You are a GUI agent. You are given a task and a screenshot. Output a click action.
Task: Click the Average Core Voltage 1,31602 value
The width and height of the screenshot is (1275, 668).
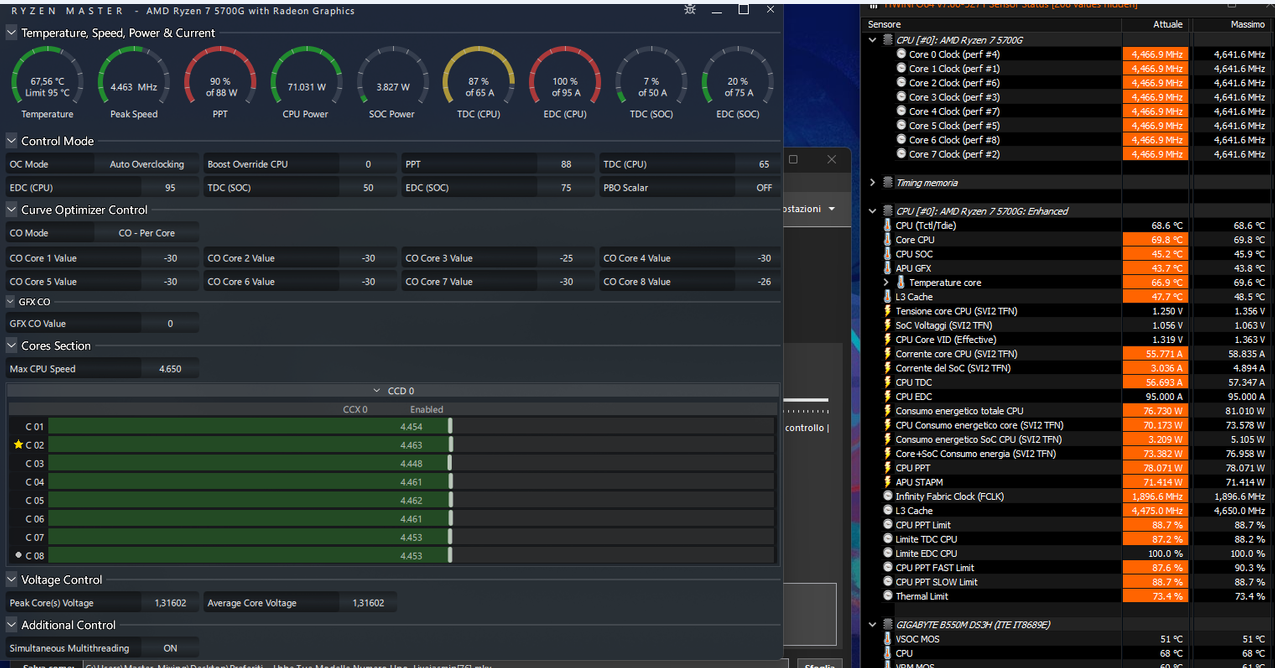(368, 603)
